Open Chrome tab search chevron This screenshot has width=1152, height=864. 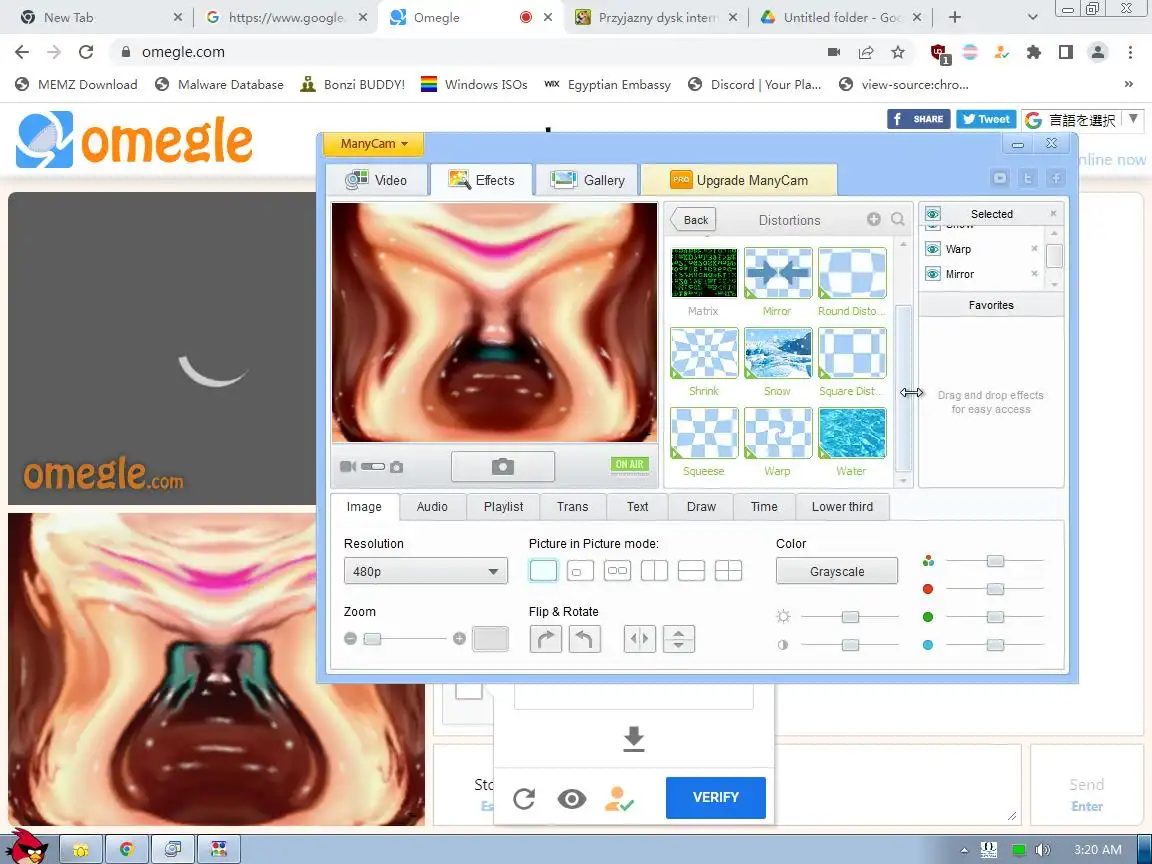(1032, 17)
